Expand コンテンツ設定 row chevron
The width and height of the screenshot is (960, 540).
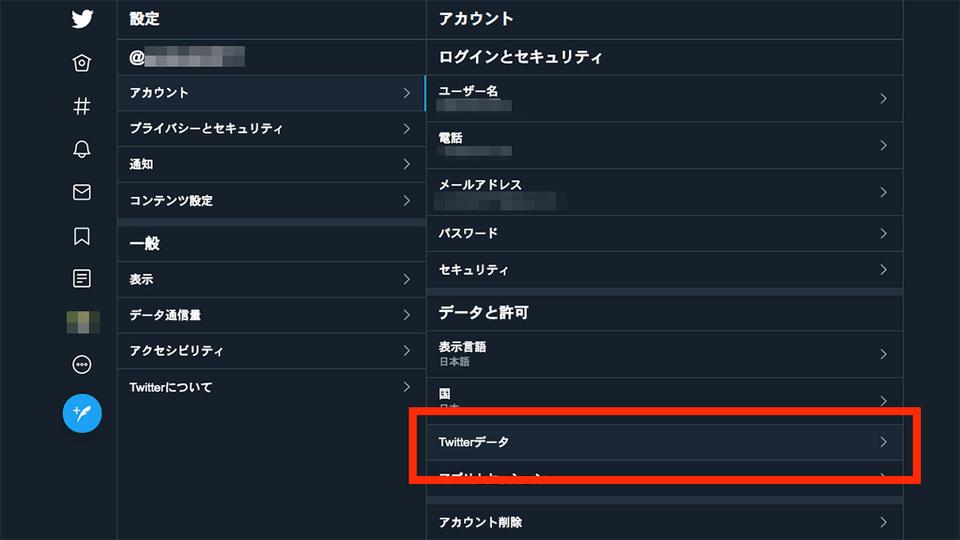pos(407,200)
